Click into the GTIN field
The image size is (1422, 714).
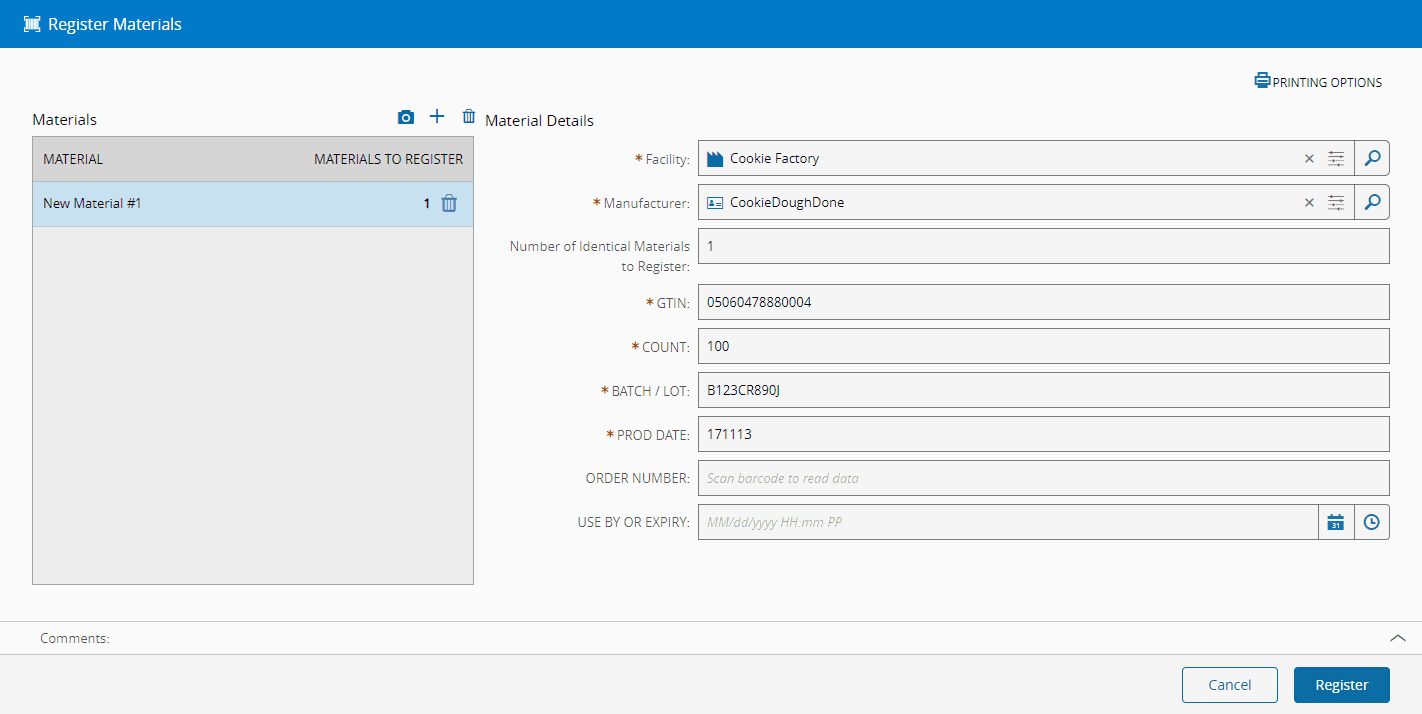coord(1043,302)
